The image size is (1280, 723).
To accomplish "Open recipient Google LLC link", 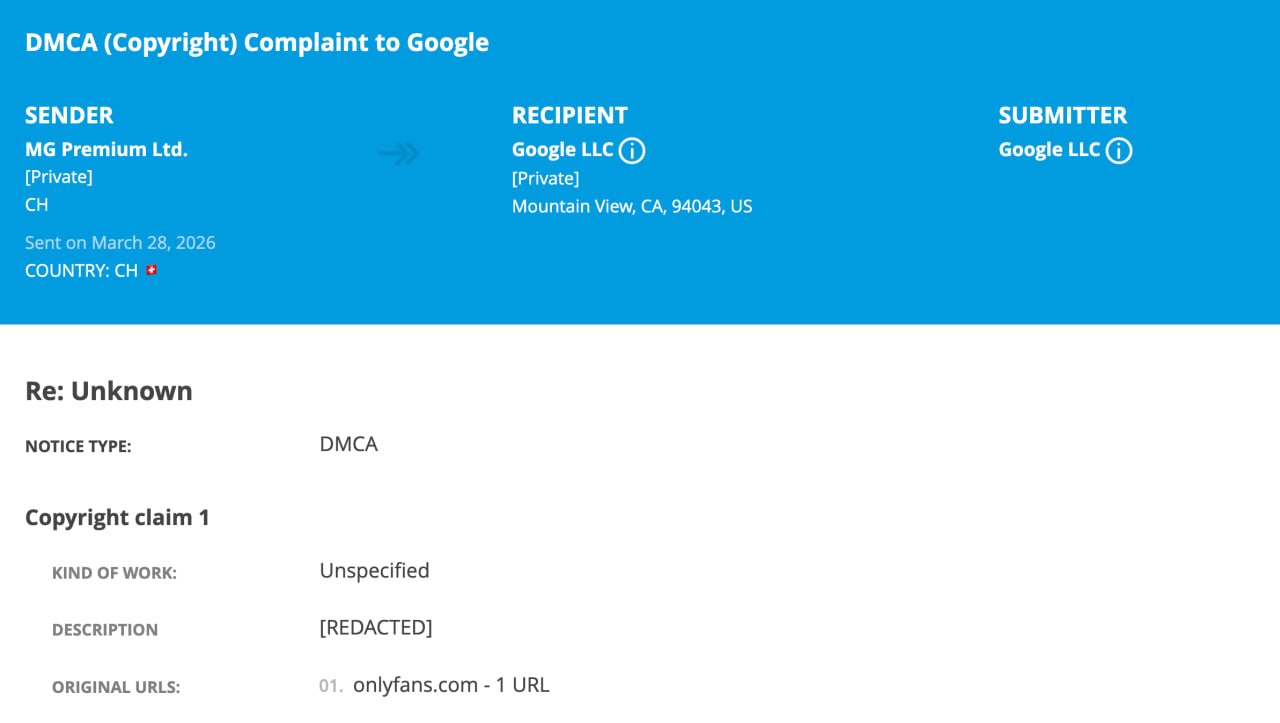I will coord(563,150).
